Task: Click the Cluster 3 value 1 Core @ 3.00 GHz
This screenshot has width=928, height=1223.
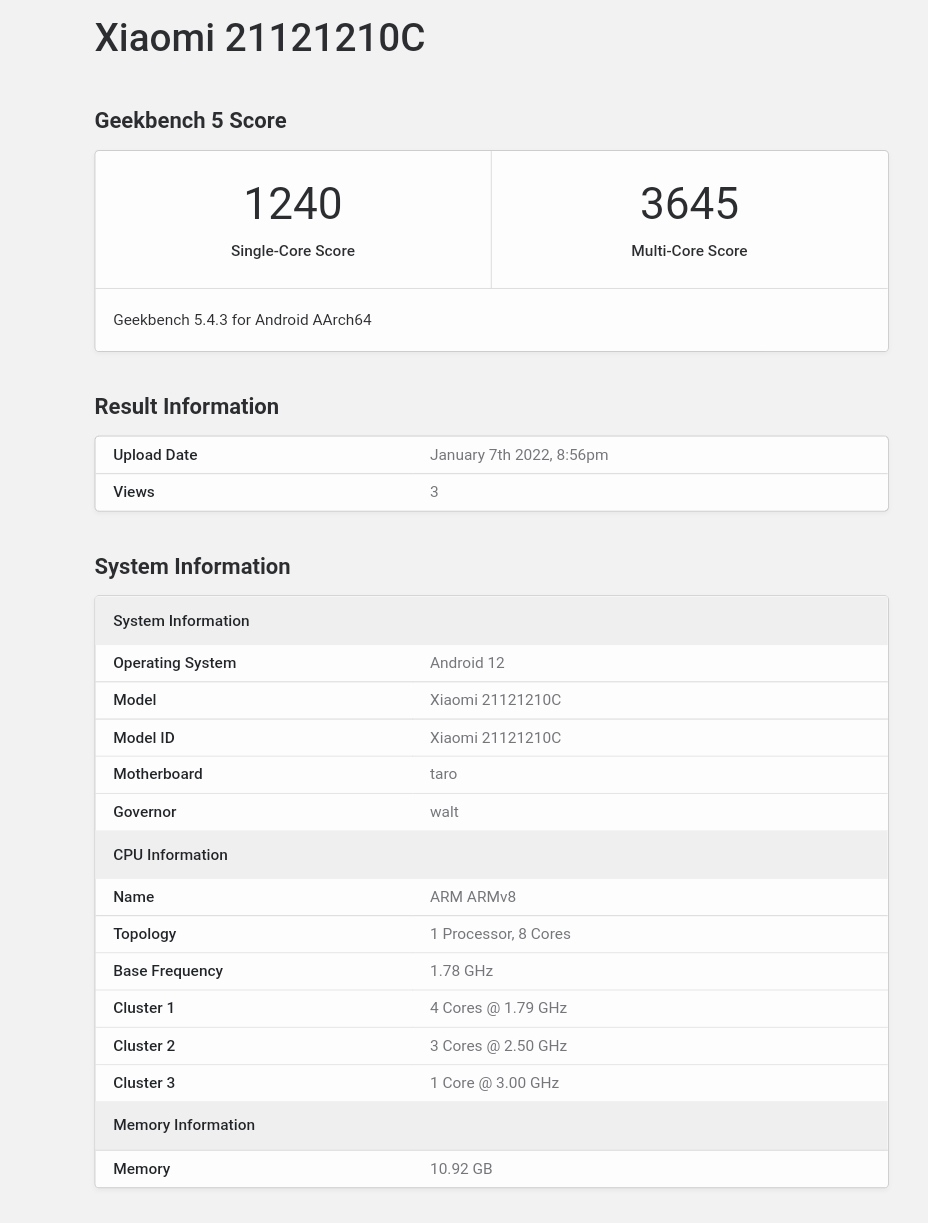Action: click(494, 1083)
